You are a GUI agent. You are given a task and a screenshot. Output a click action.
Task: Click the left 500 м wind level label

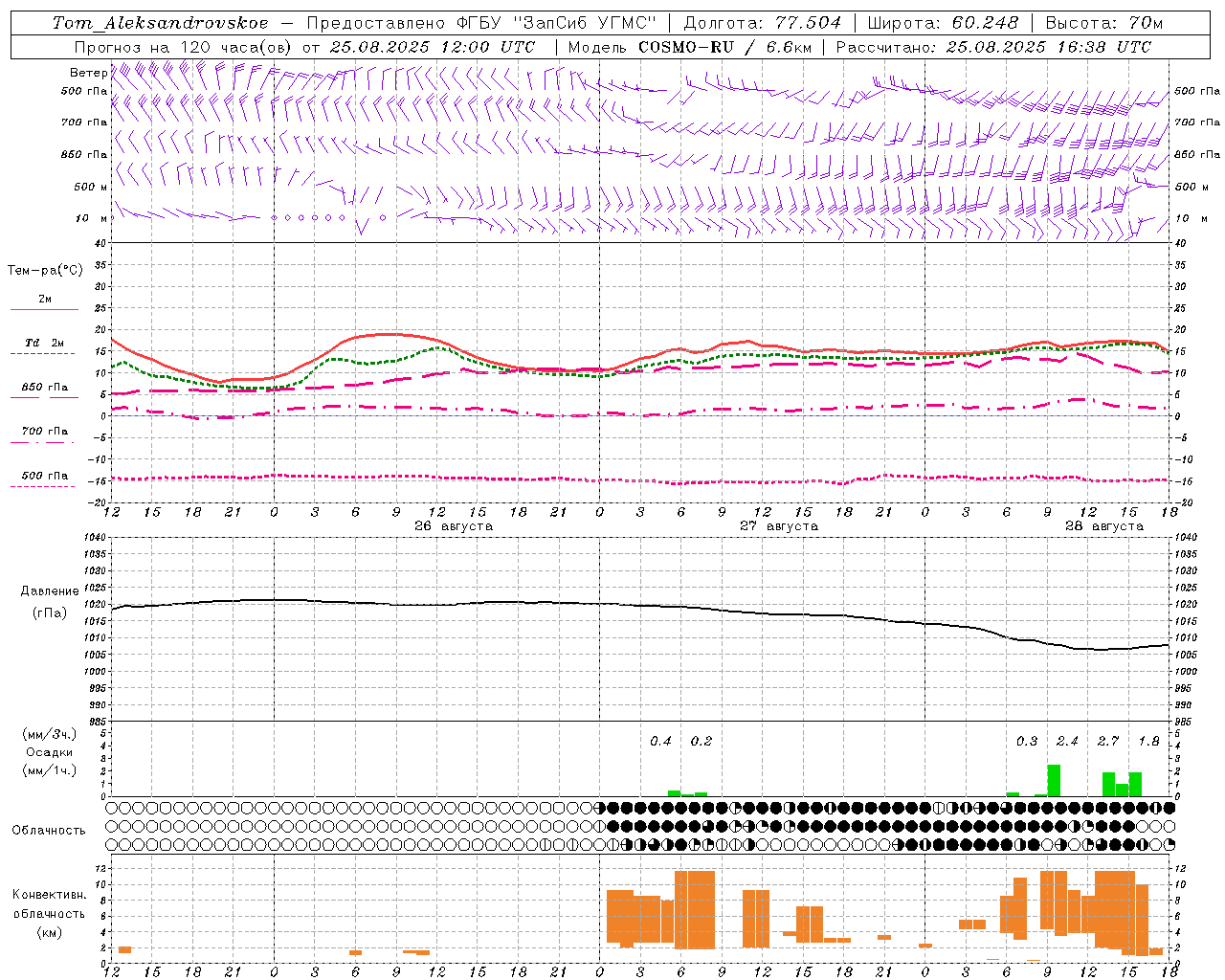coord(91,187)
